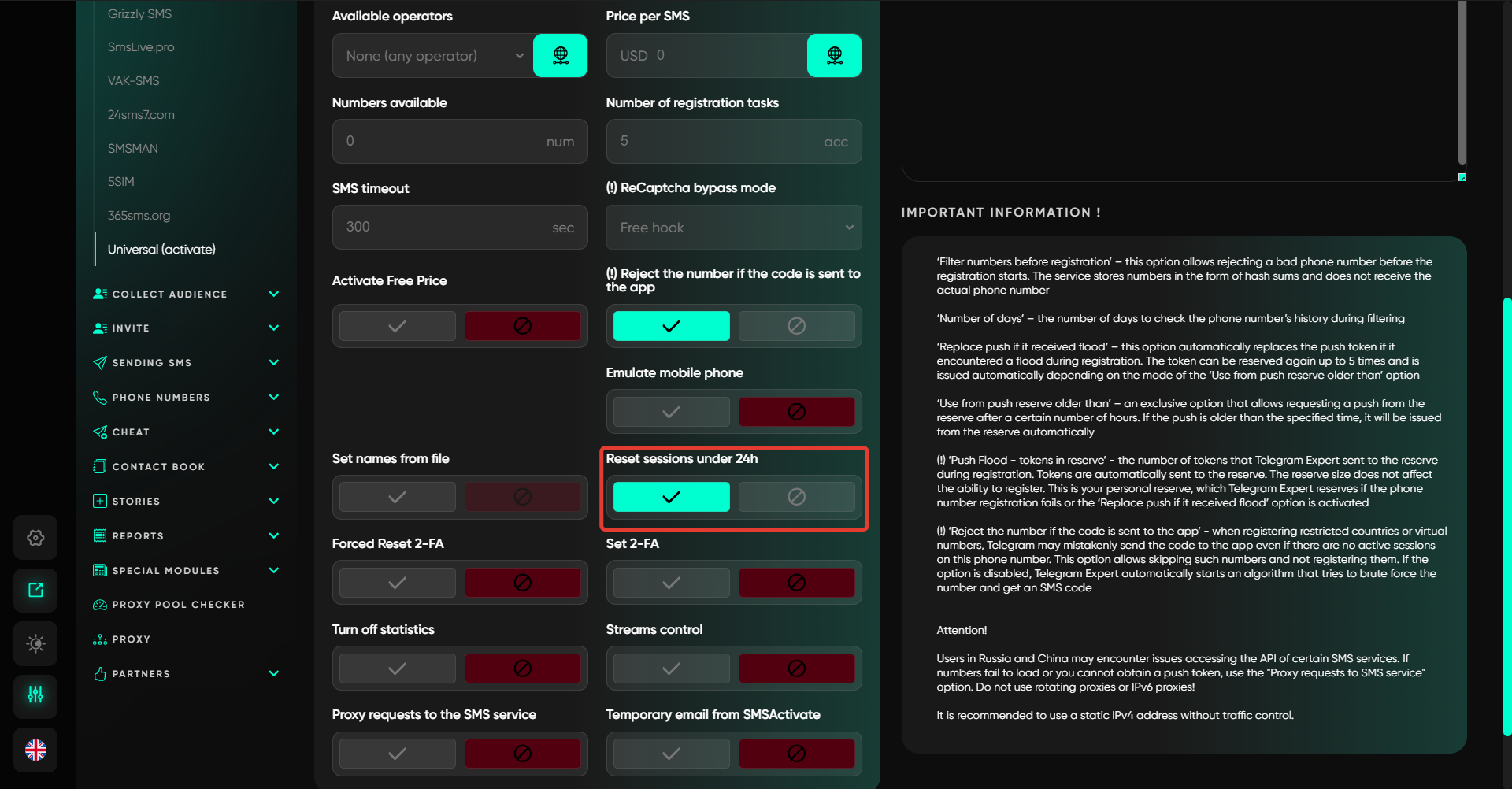Open the ReCaptcha bypass mode dropdown

(733, 228)
